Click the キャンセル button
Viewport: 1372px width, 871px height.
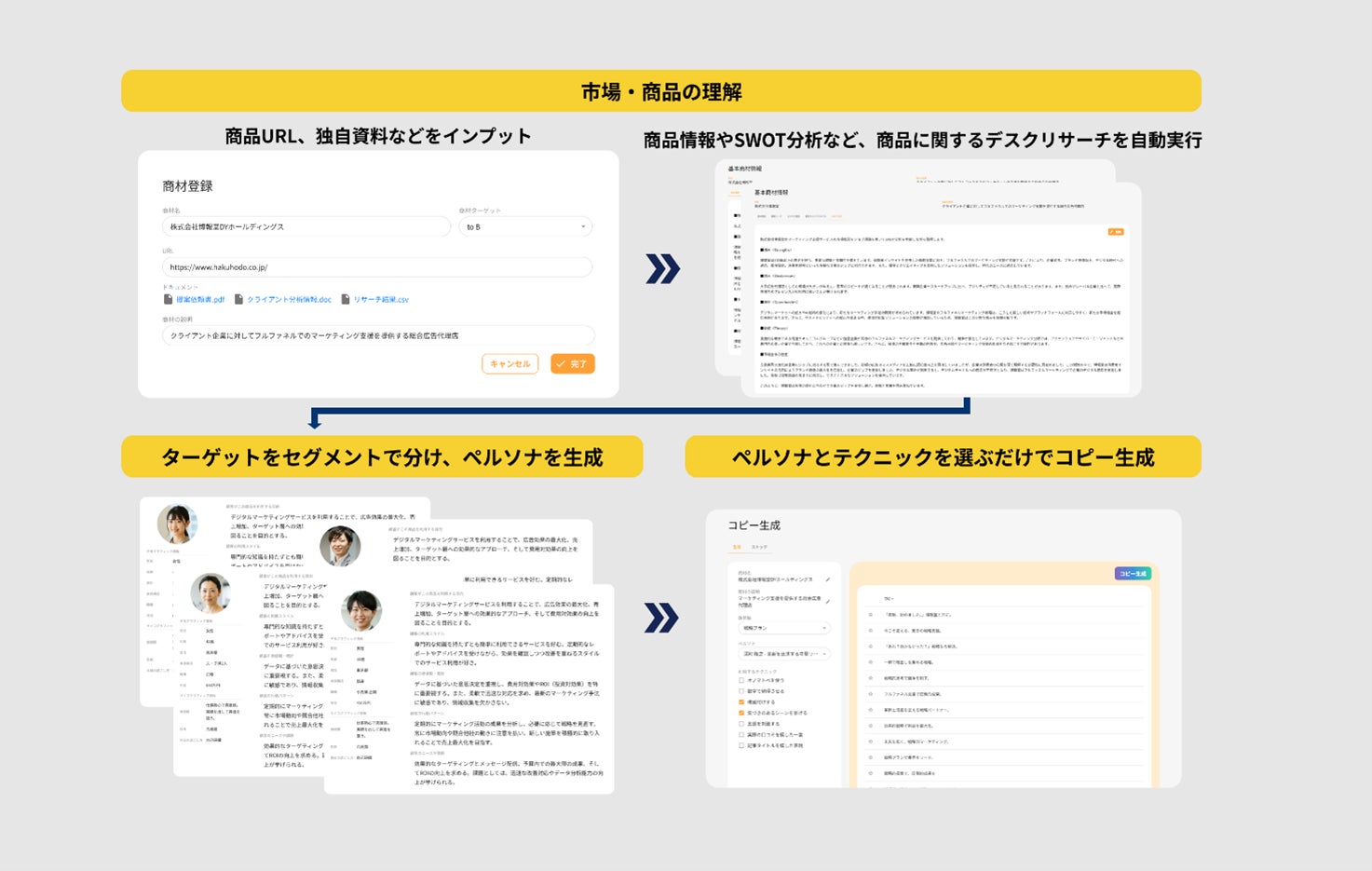click(x=510, y=364)
